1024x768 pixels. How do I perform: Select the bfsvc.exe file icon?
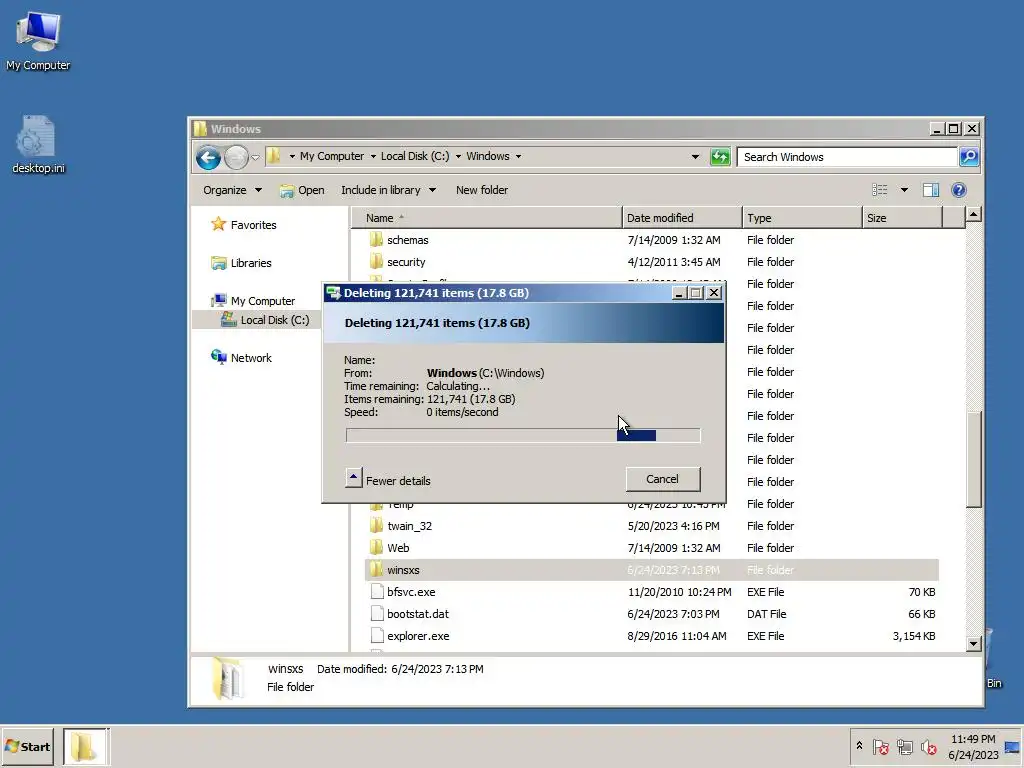tap(376, 592)
